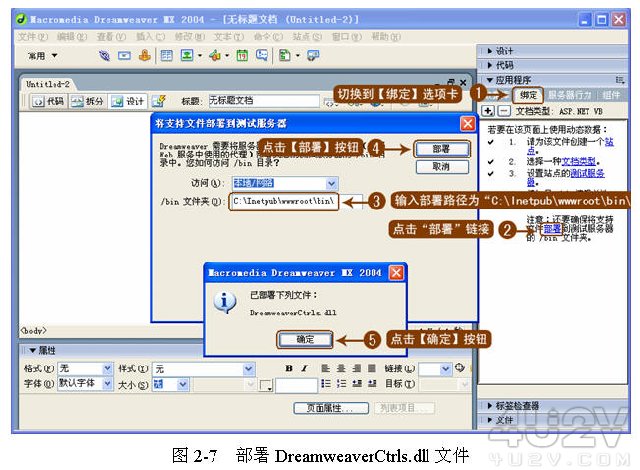The image size is (640, 470).
Task: Click the text color swatch in properties
Action: (x=266, y=386)
